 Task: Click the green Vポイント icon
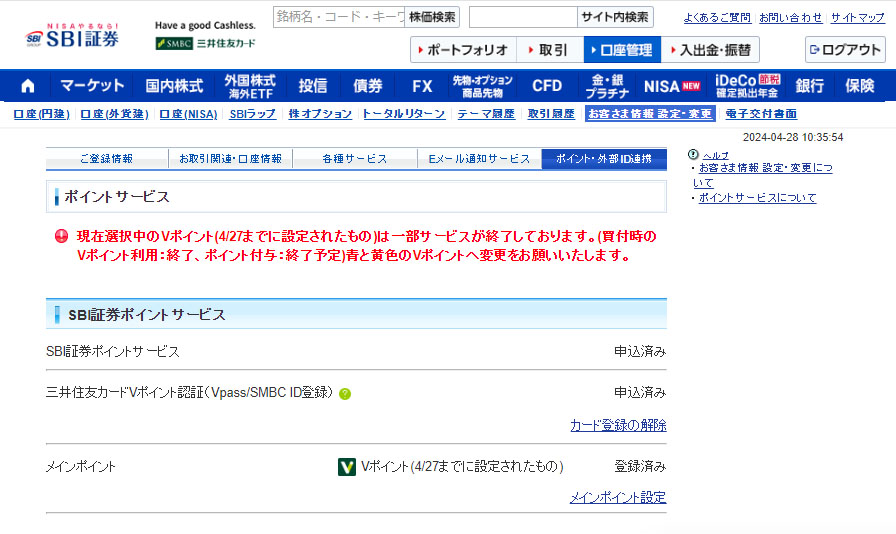(348, 467)
